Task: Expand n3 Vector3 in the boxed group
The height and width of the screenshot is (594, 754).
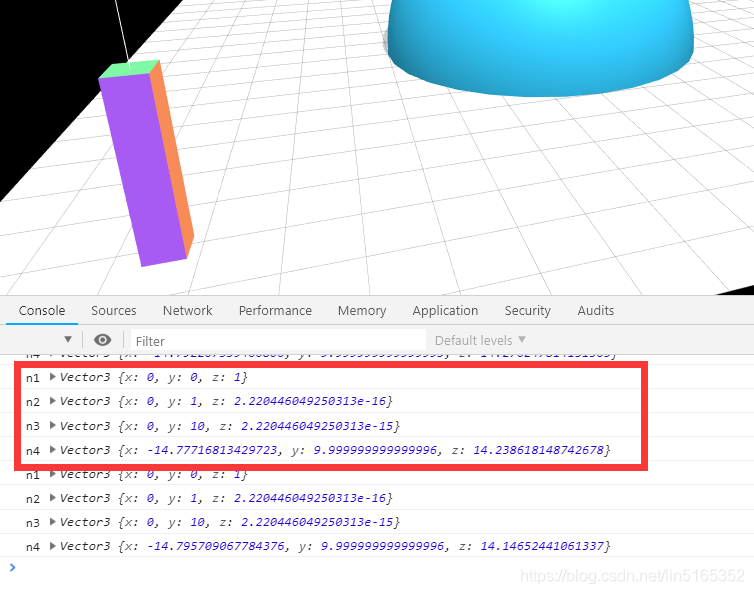Action: pos(53,426)
